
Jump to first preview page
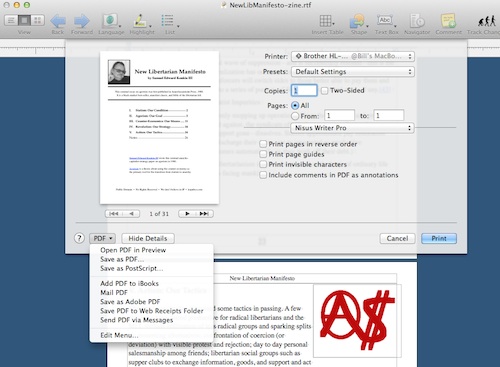pos(114,214)
